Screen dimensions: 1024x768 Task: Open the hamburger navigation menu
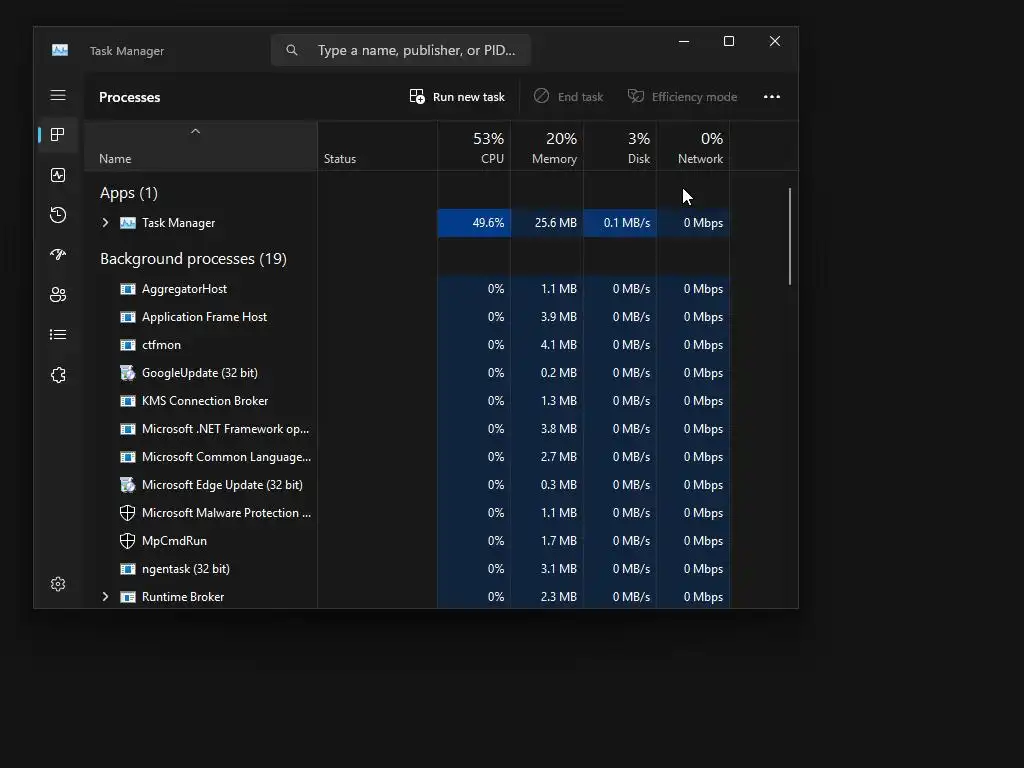pyautogui.click(x=58, y=95)
